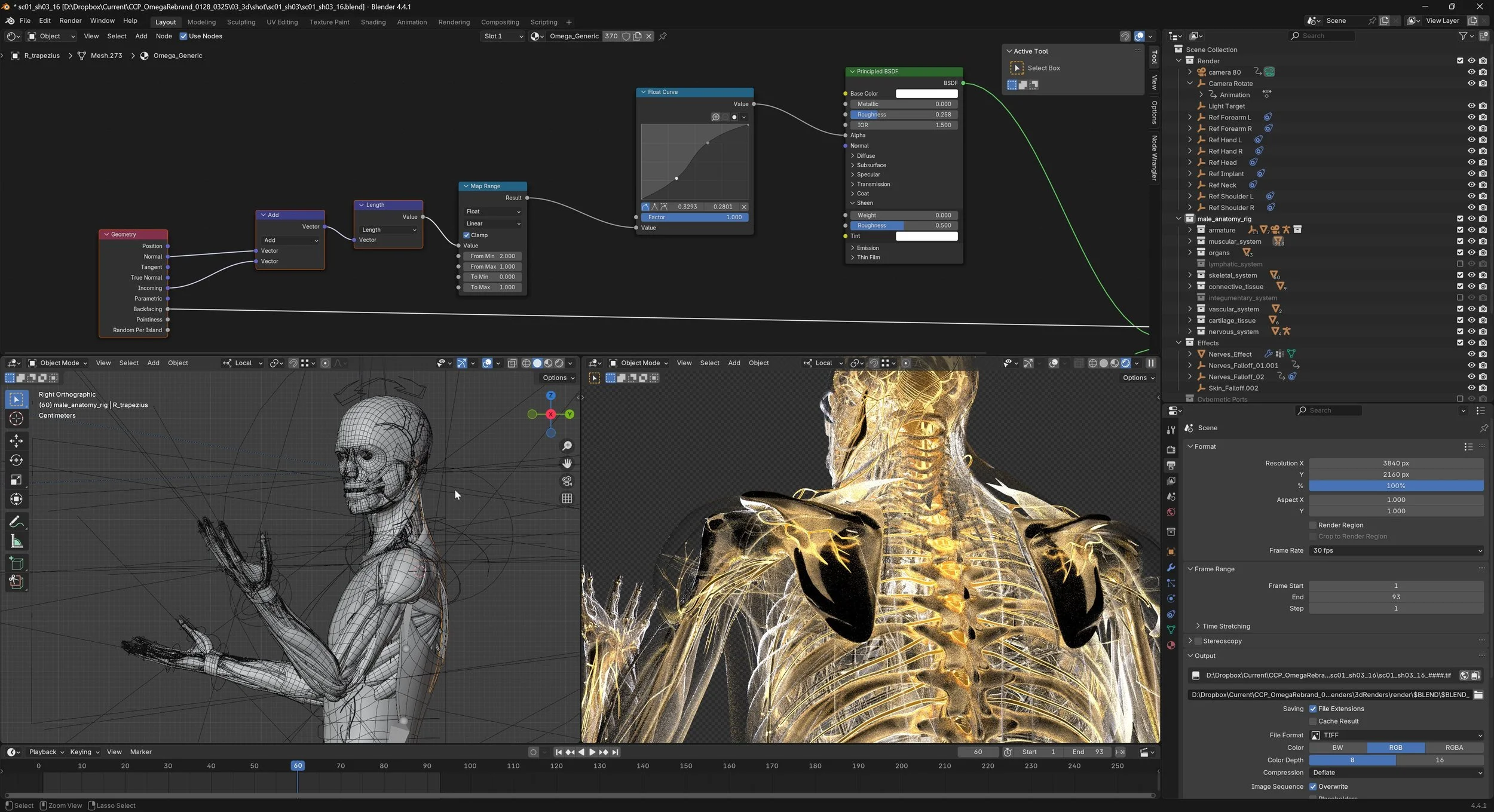
Task: Toggle the Use Nodes checkbox
Action: 183,36
